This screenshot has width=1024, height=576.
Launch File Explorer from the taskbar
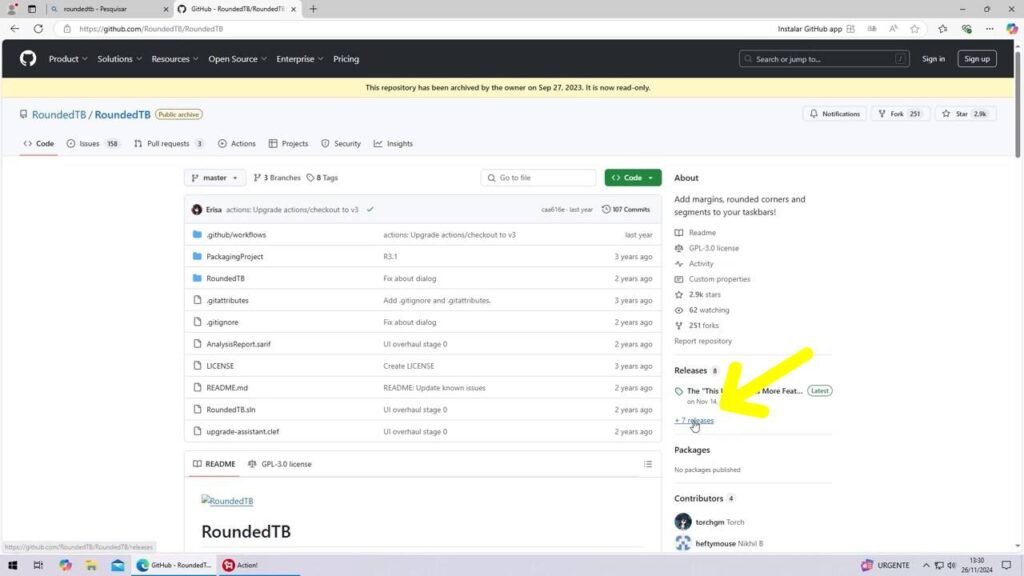tap(91, 566)
